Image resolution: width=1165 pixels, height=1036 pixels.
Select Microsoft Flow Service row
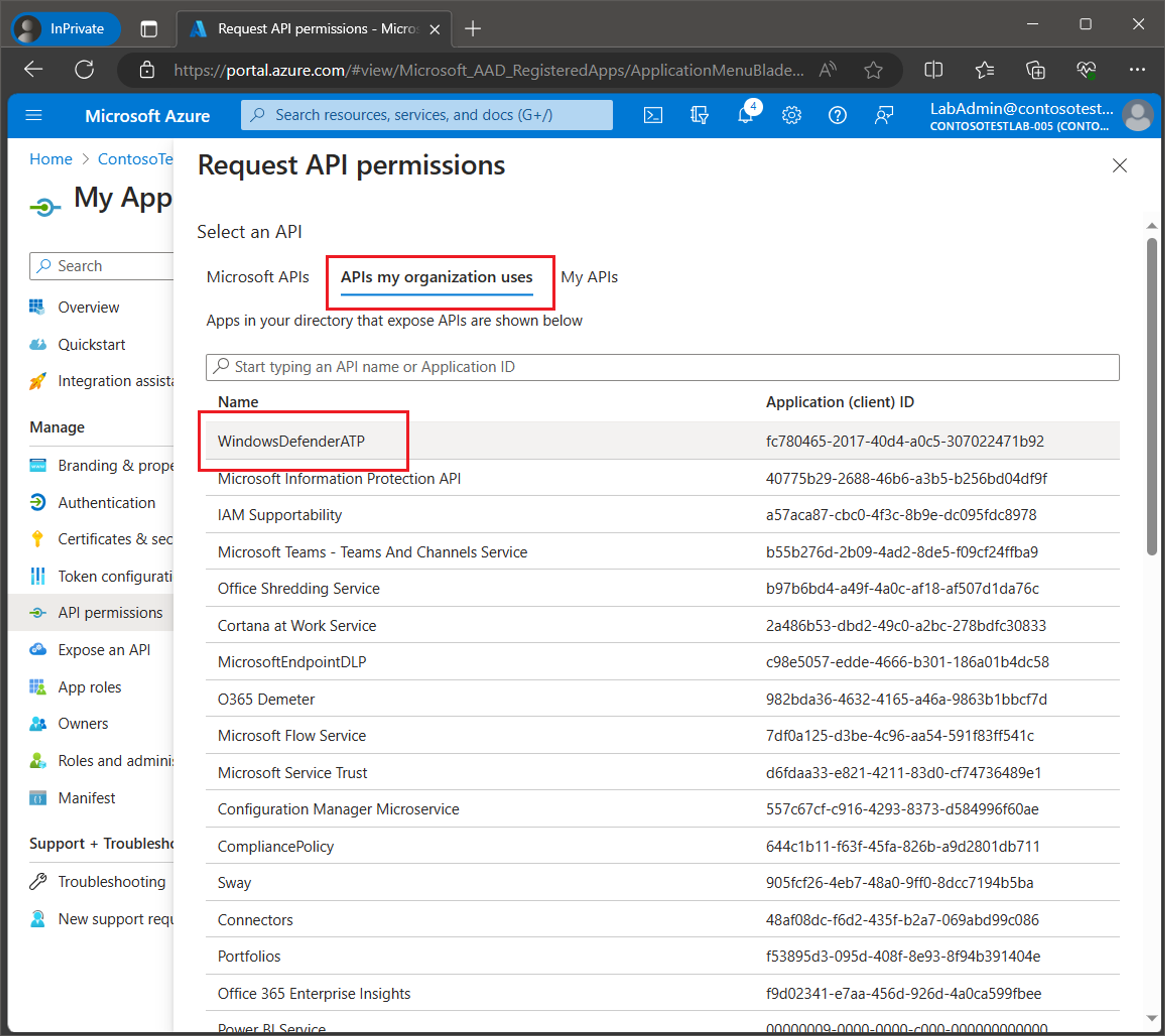pos(662,735)
